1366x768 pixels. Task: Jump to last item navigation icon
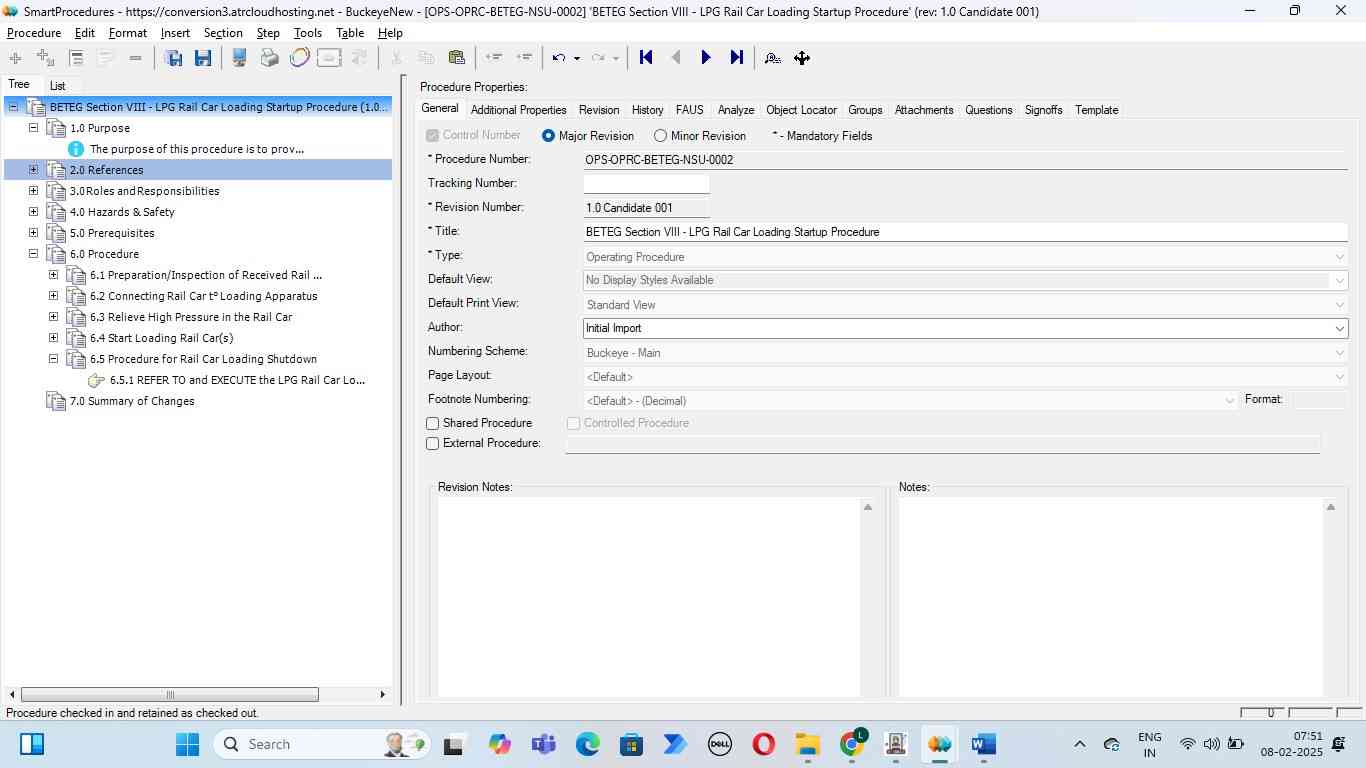tap(737, 58)
